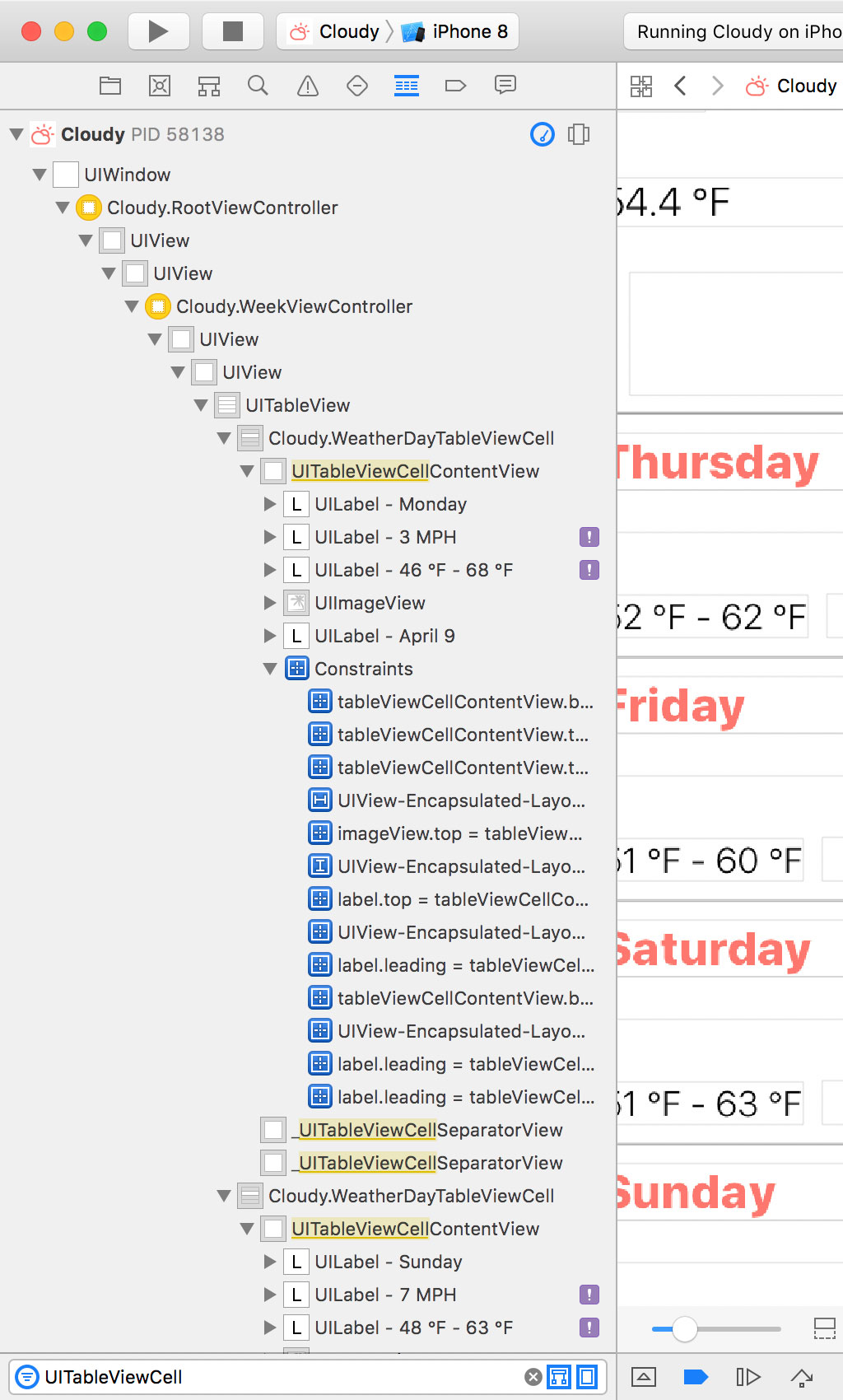Screen dimensions: 843x1400
Task: Open filter options icon
Action: point(27,1377)
